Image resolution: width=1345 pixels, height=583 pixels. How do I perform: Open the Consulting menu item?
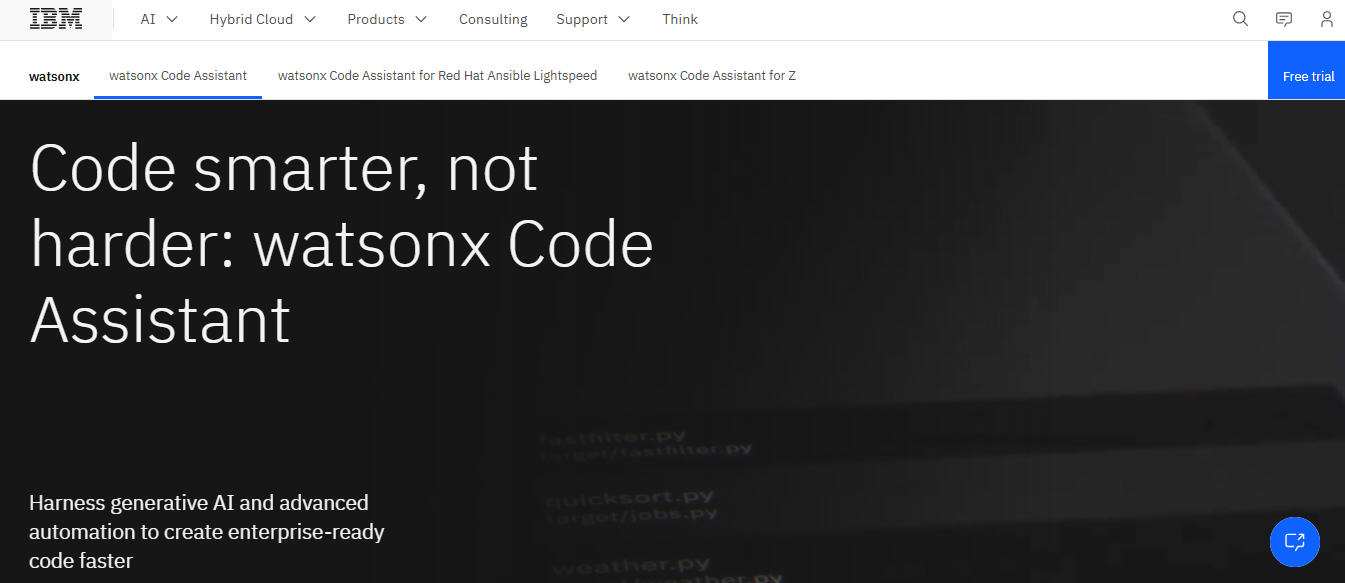493,19
